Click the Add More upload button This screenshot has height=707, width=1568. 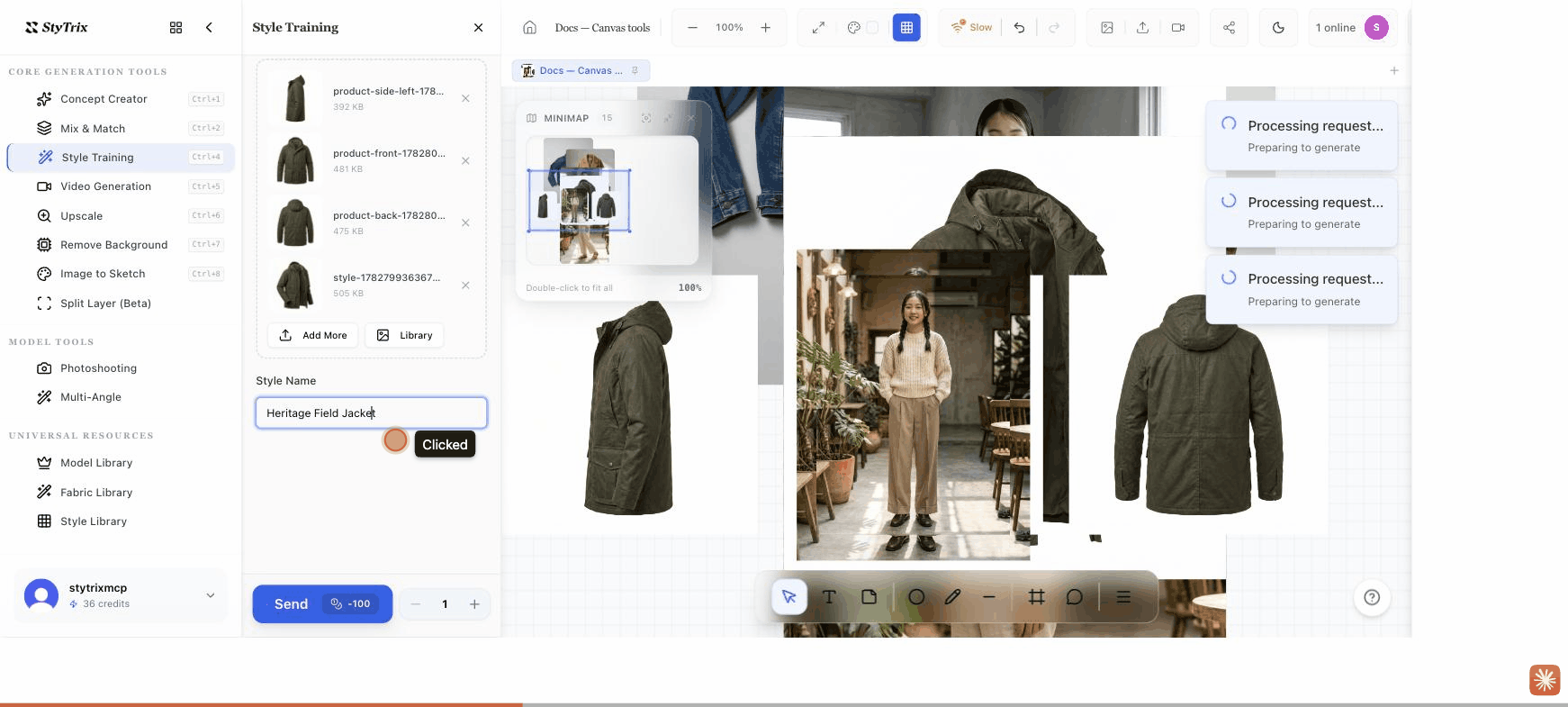point(313,335)
